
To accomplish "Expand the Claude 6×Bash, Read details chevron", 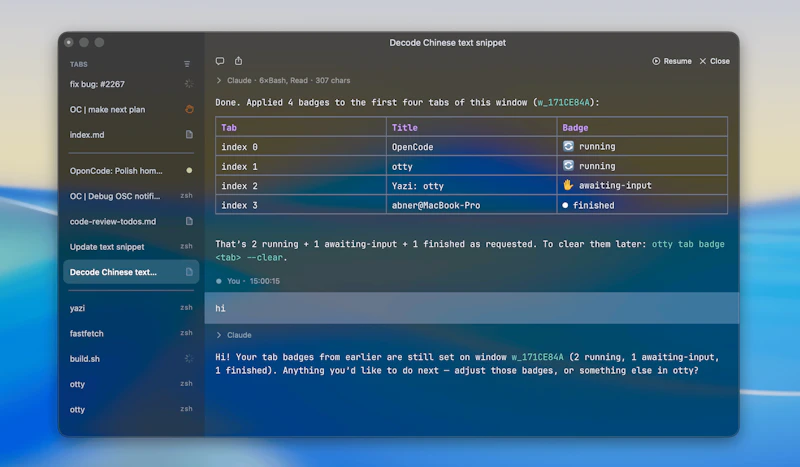I will (x=219, y=81).
